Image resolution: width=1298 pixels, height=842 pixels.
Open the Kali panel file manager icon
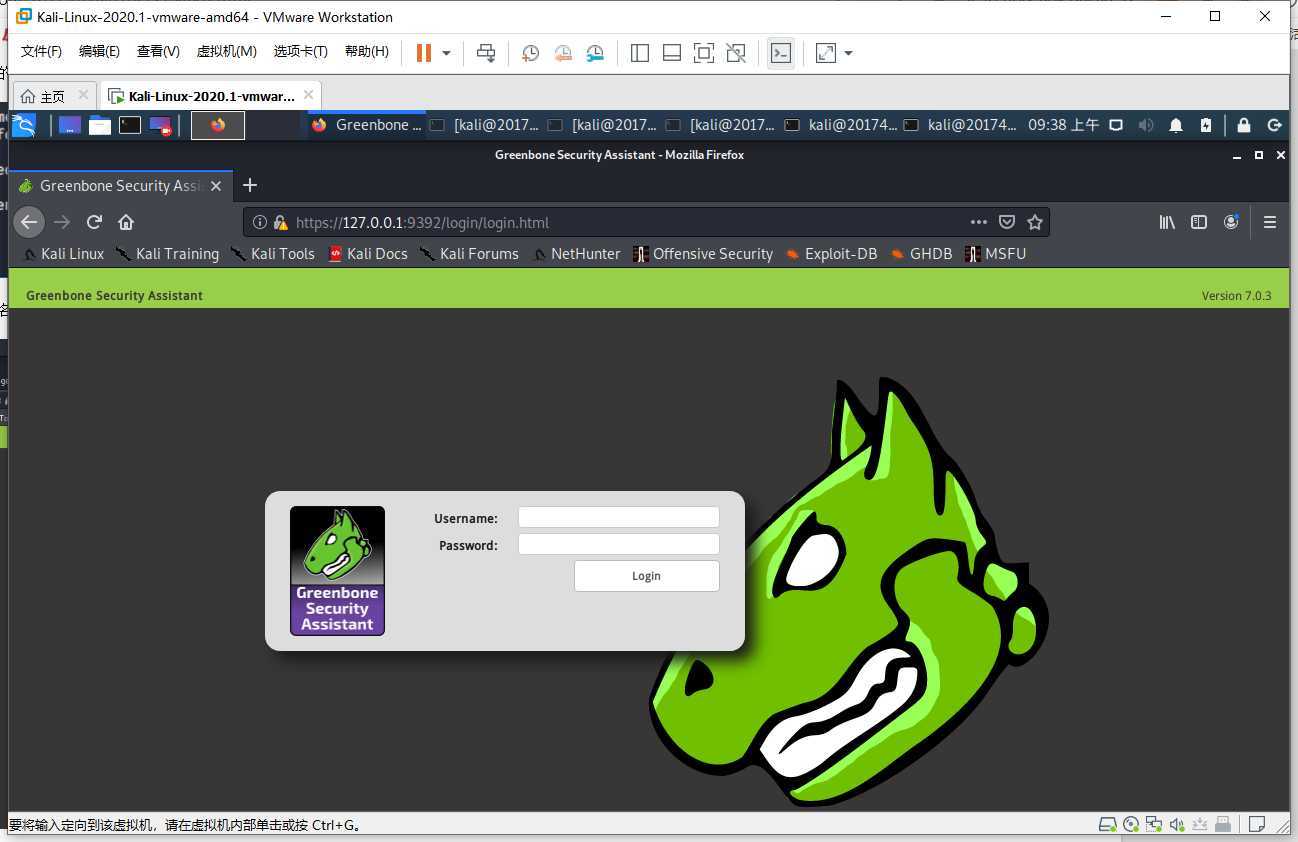tap(99, 125)
